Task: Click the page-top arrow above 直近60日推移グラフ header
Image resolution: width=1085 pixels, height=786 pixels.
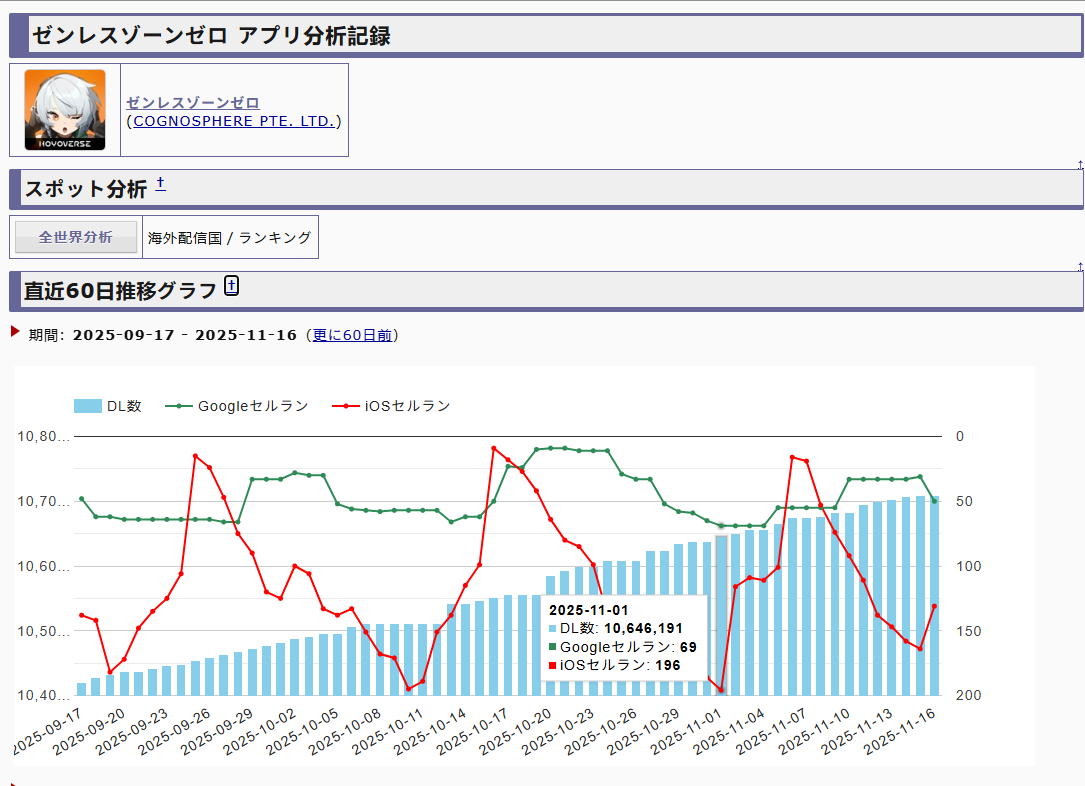Action: 1079,266
